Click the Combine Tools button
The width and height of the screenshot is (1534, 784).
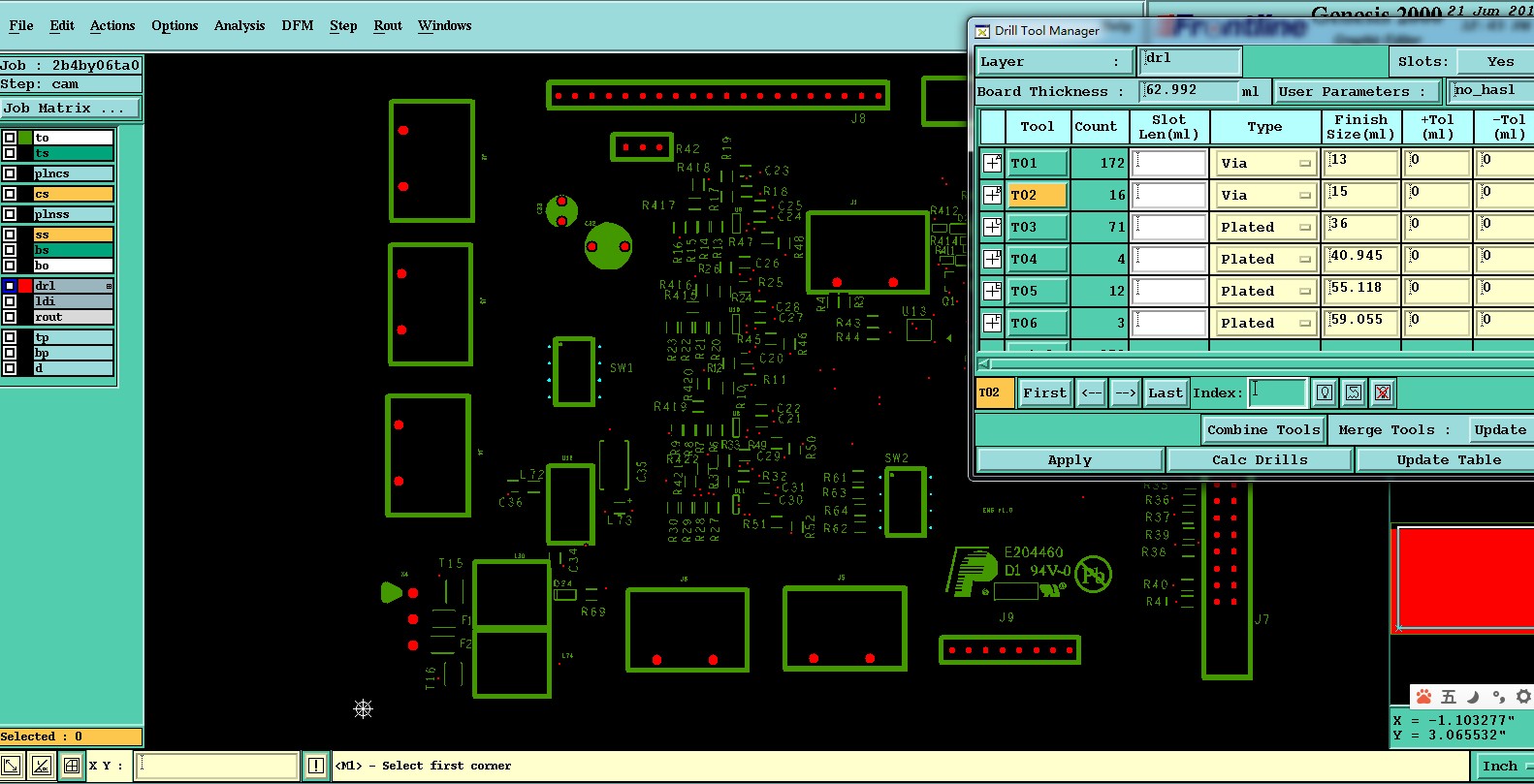click(x=1263, y=429)
